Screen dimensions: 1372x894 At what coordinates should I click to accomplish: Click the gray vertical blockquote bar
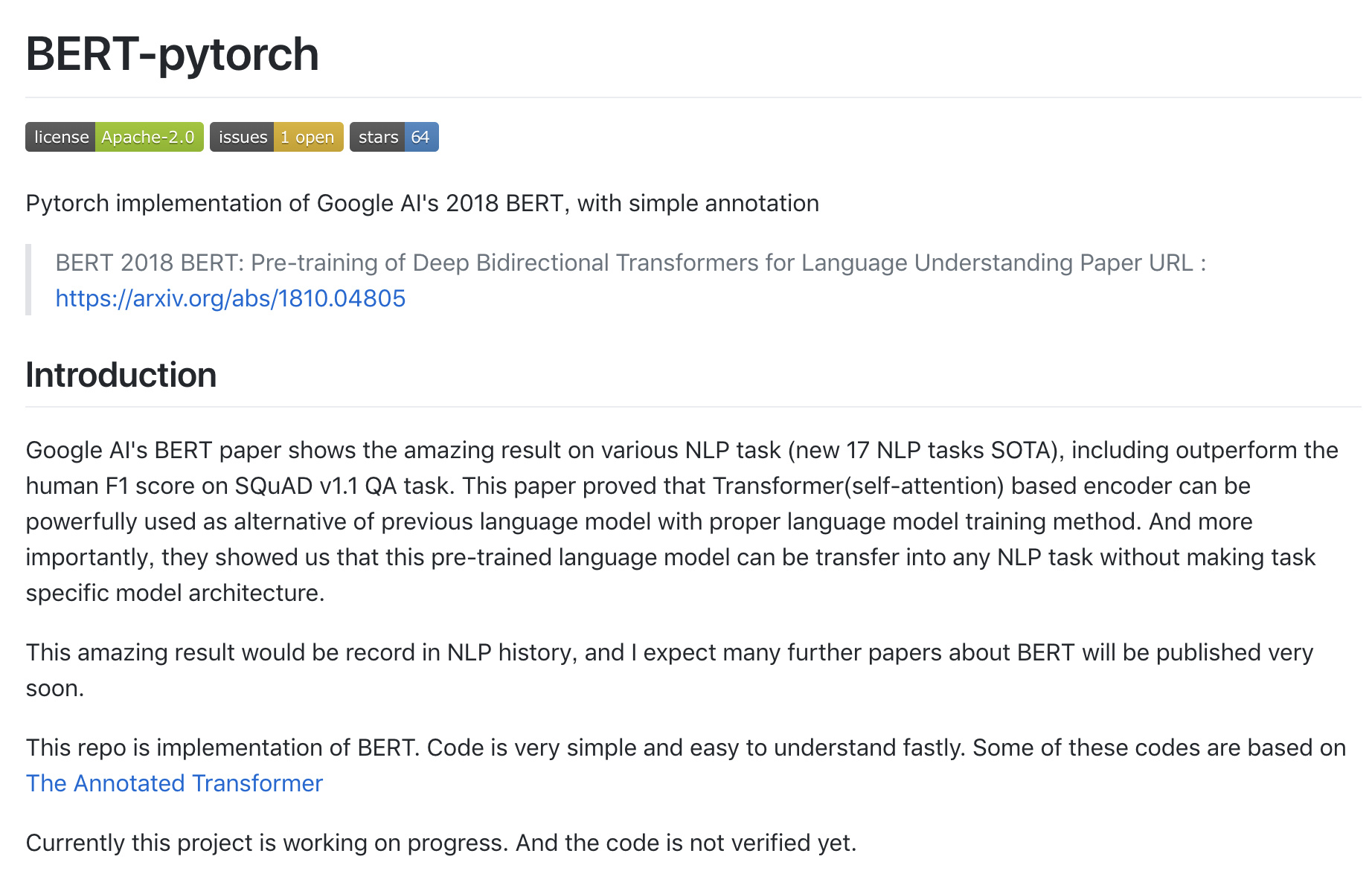click(28, 280)
